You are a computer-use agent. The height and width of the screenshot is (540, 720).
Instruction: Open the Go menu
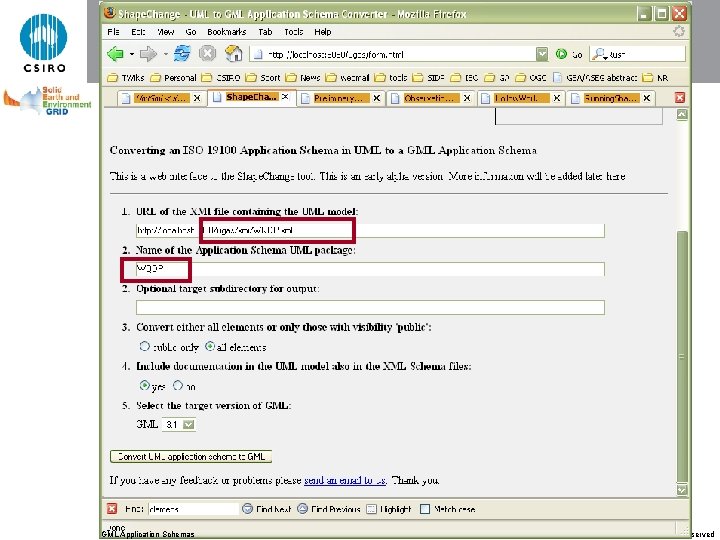click(191, 32)
